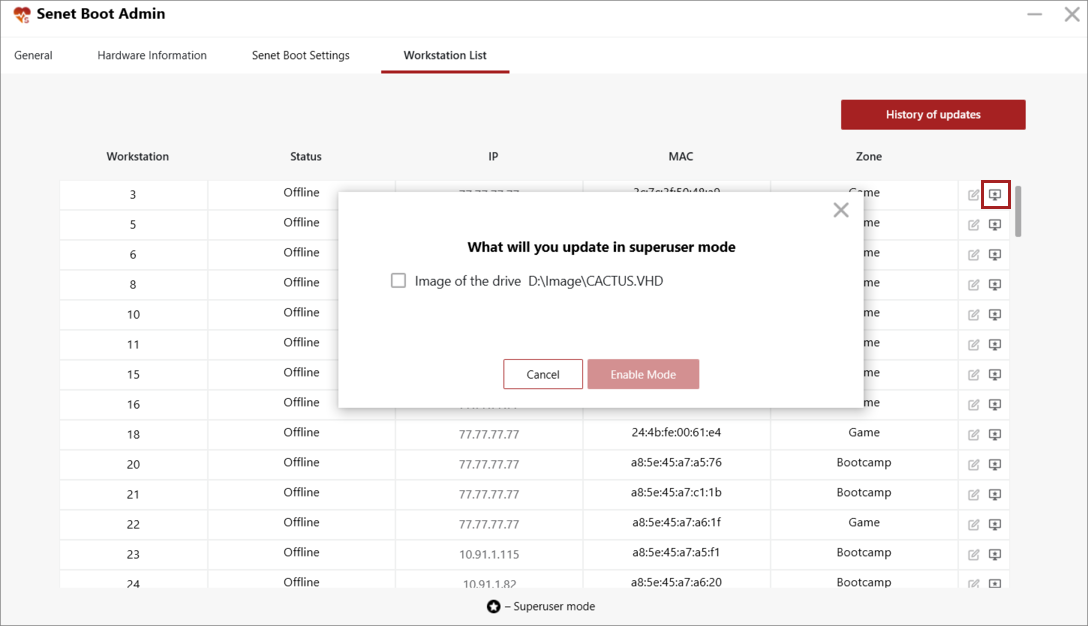Cancel the superuser mode dialog
This screenshot has width=1088, height=626.
(543, 374)
